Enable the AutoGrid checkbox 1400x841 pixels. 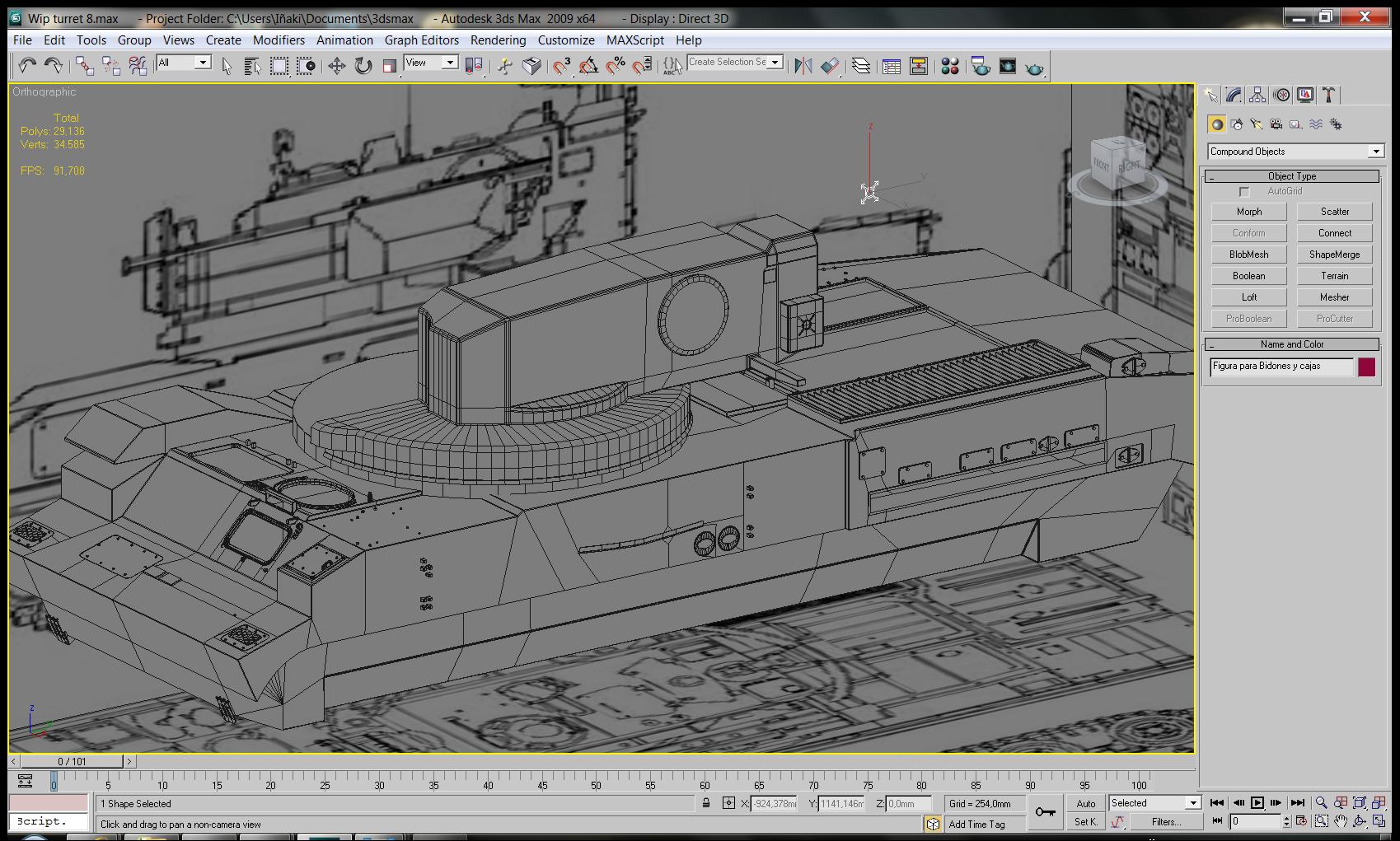coord(1244,192)
